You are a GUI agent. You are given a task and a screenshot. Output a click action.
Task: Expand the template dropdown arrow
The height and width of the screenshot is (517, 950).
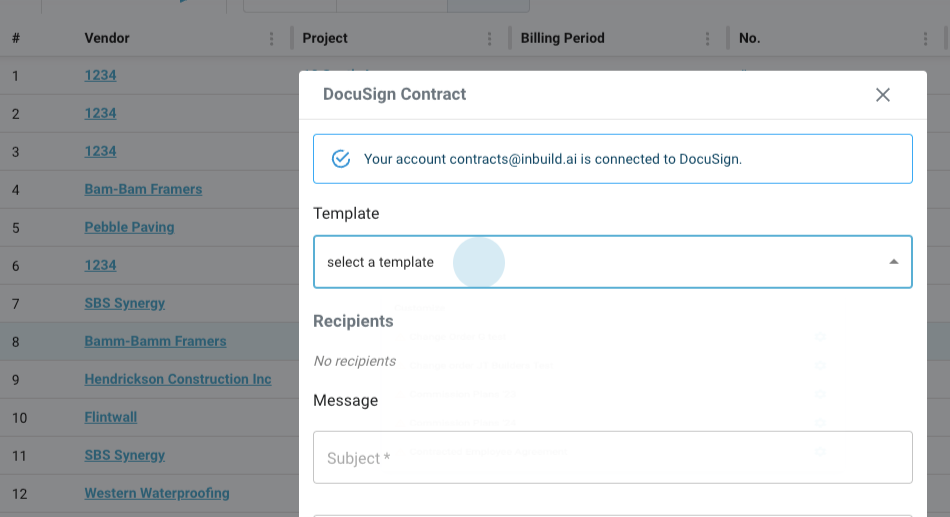(893, 262)
